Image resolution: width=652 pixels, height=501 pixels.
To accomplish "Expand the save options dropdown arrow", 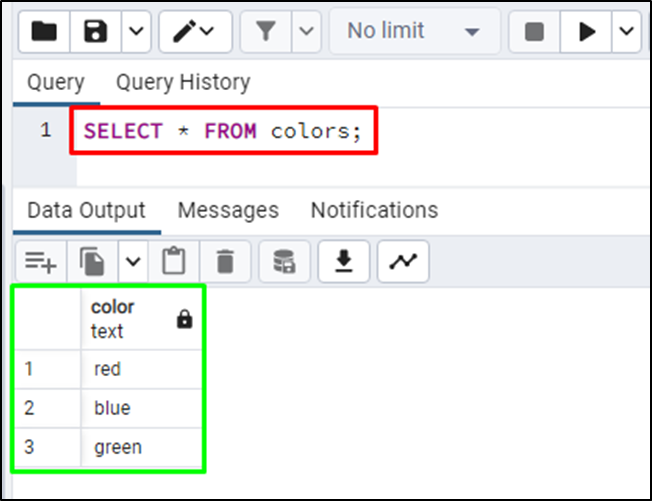I will click(x=136, y=31).
